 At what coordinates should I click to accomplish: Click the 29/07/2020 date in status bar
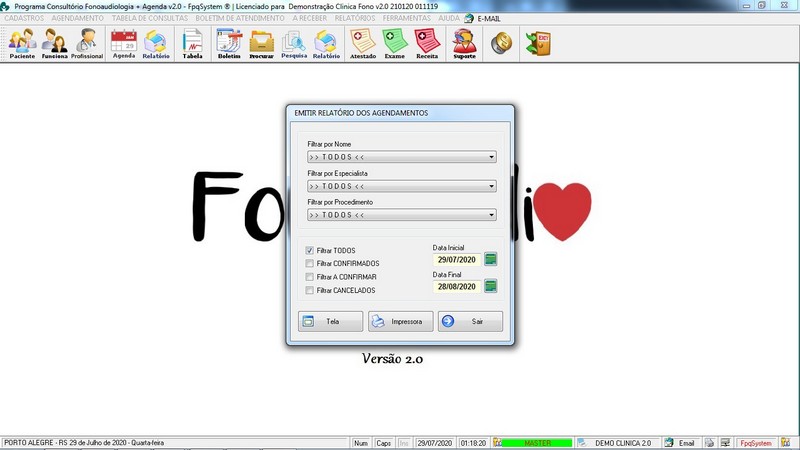[435, 443]
